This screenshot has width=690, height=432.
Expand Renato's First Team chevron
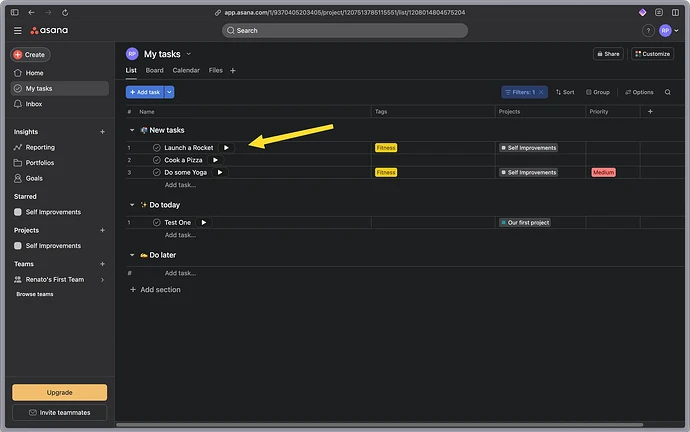(103, 280)
